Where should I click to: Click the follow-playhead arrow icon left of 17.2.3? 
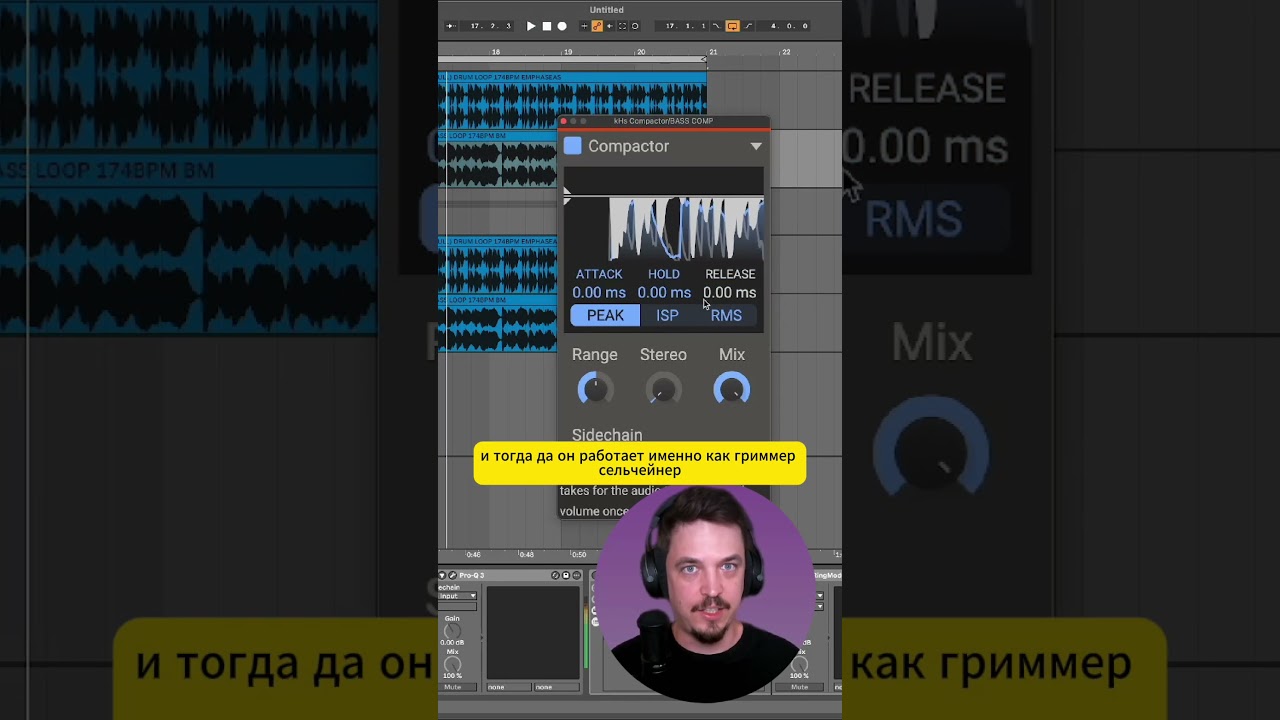[451, 26]
